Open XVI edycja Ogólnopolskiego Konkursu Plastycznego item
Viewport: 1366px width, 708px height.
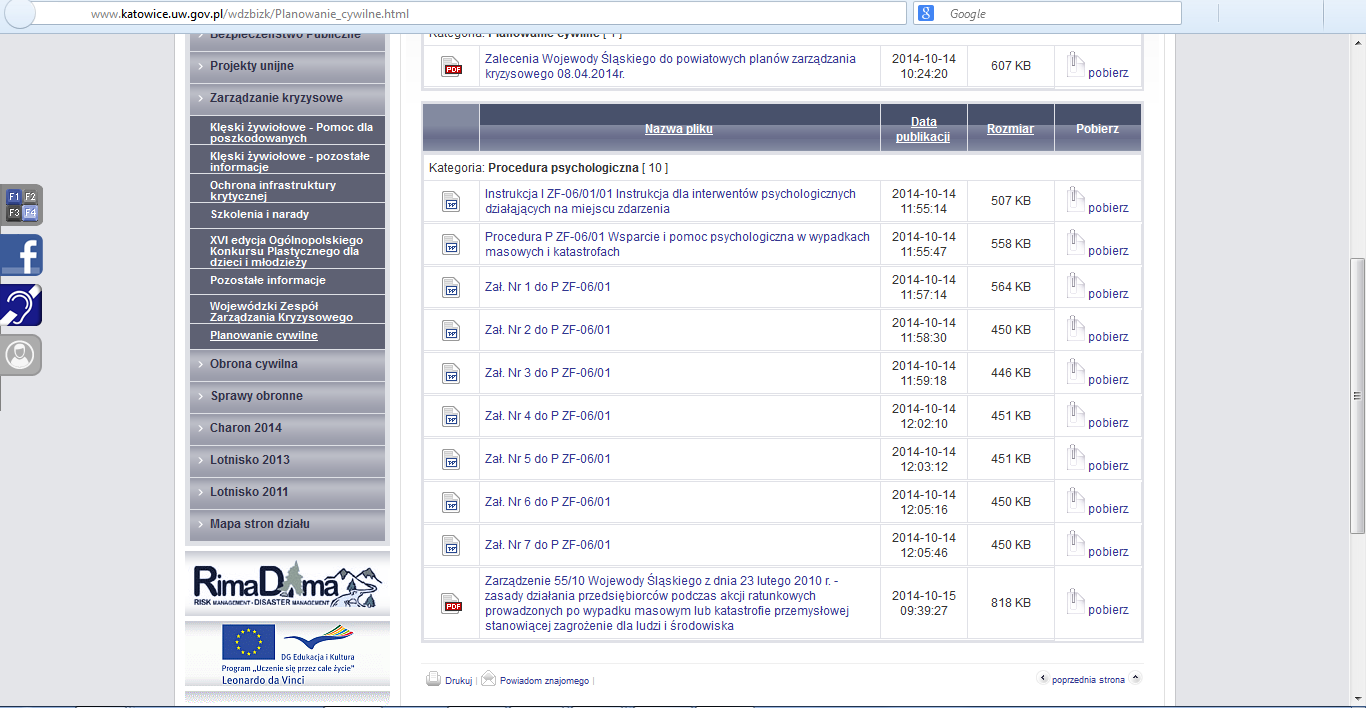(x=286, y=250)
